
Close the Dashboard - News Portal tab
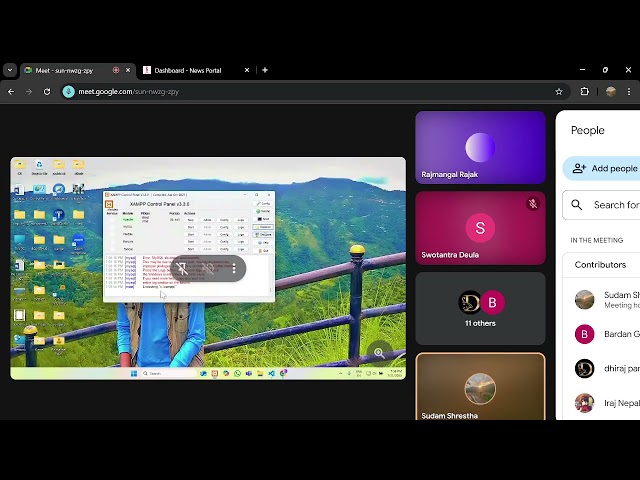[247, 70]
